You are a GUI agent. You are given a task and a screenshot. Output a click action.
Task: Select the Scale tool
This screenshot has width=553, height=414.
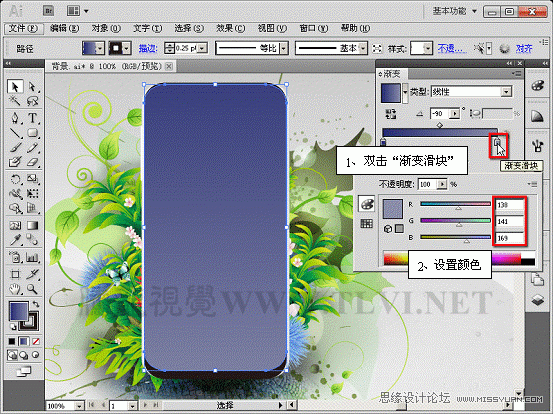32,179
